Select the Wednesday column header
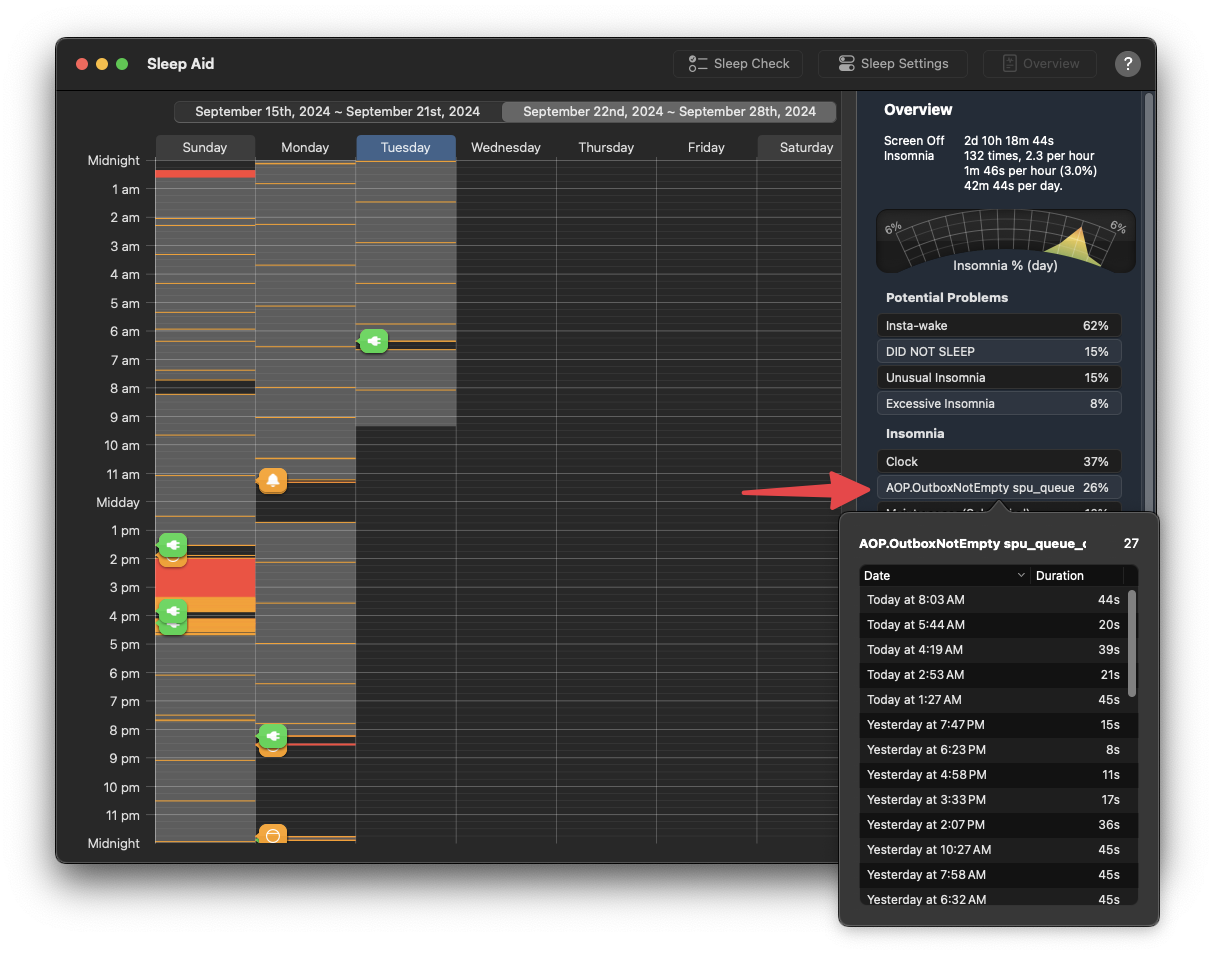Screen dimensions: 1212x966 [x=506, y=147]
